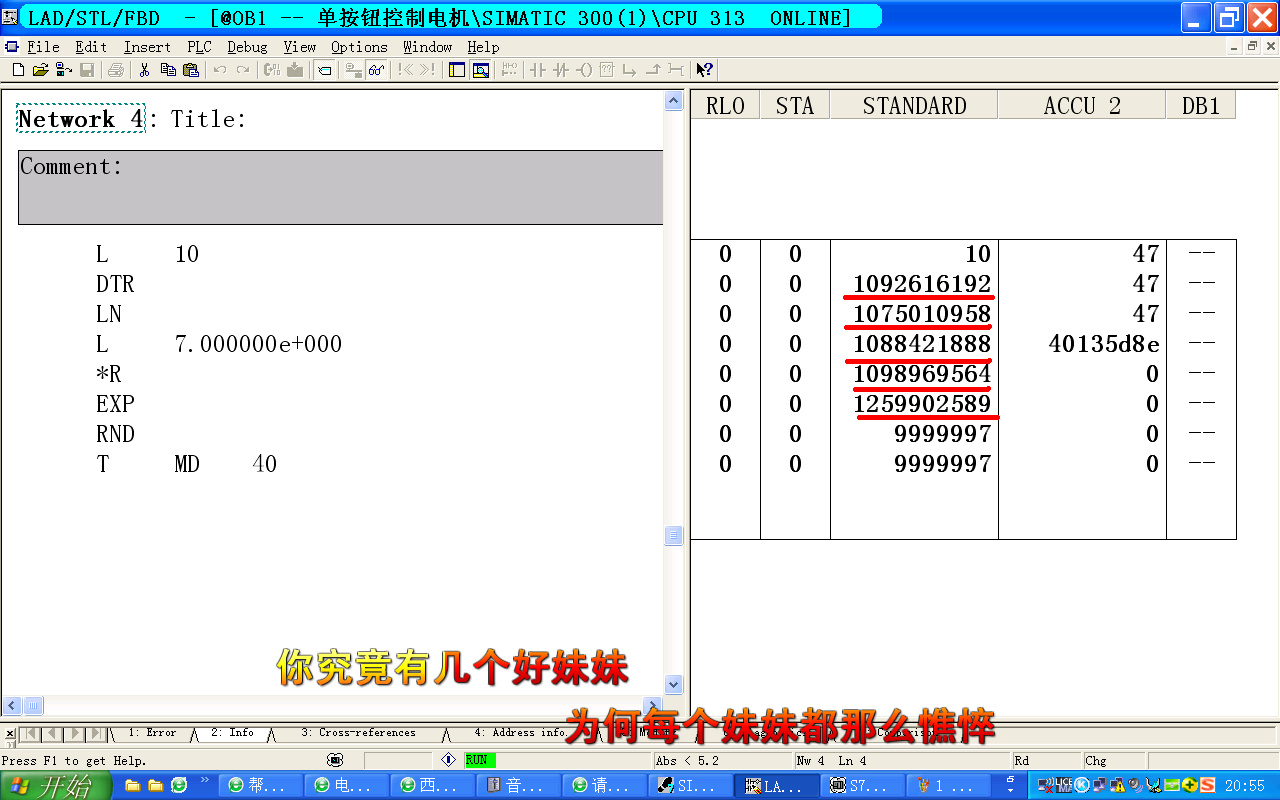The width and height of the screenshot is (1280, 800).
Task: Click the Paste clipboard toolbar icon
Action: (x=191, y=70)
